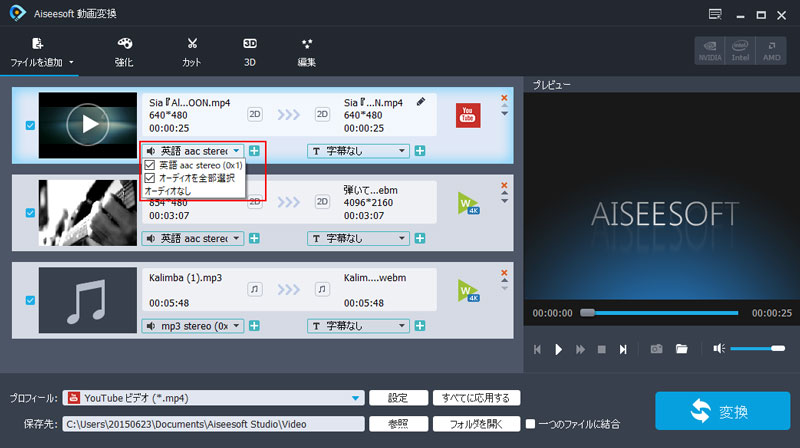This screenshot has height=448, width=800.
Task: Click the pencil rename icon for Sia output
Action: coord(421,102)
